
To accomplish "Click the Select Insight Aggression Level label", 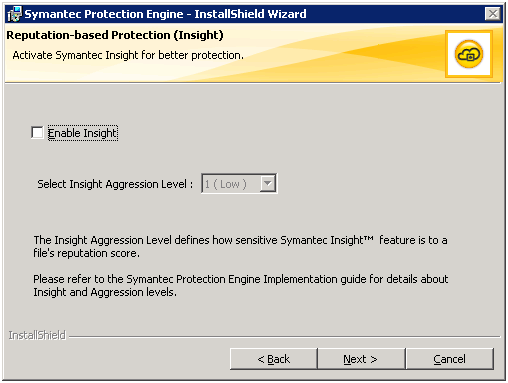I will (x=115, y=184).
